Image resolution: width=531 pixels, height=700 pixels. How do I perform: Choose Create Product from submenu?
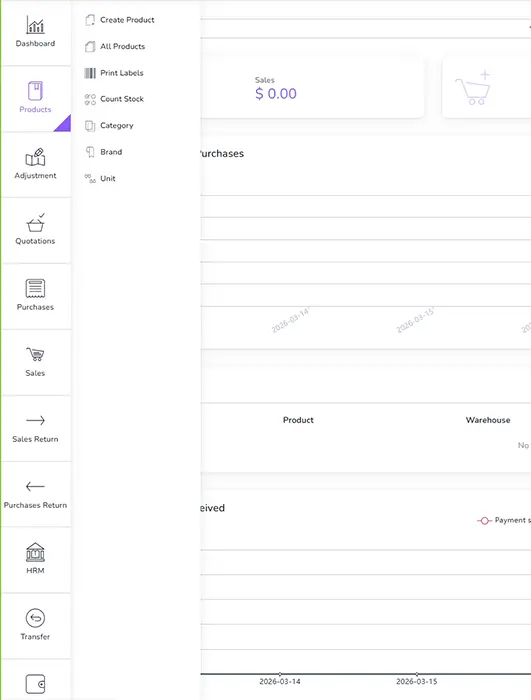pos(120,20)
